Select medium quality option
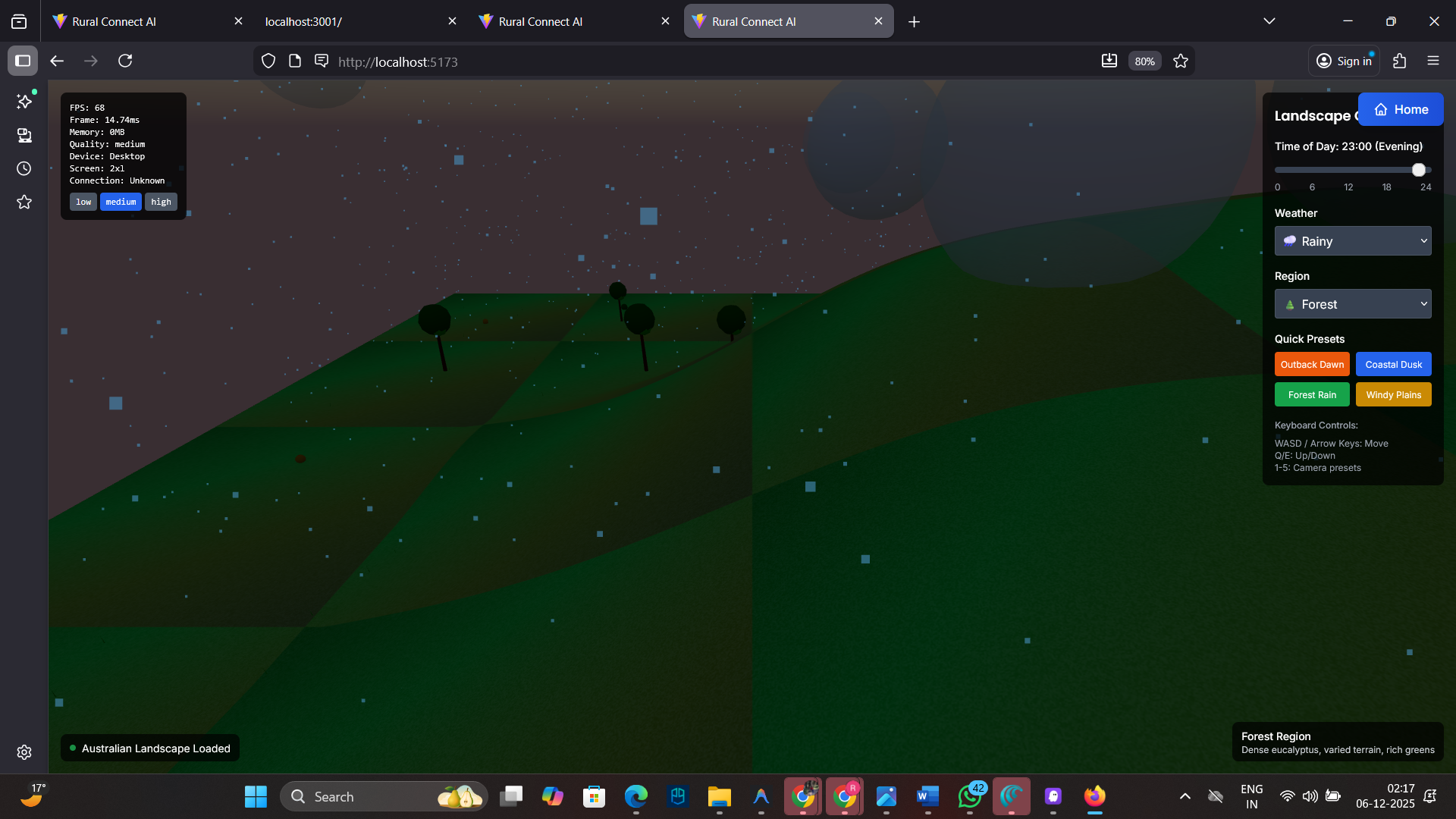 [121, 202]
